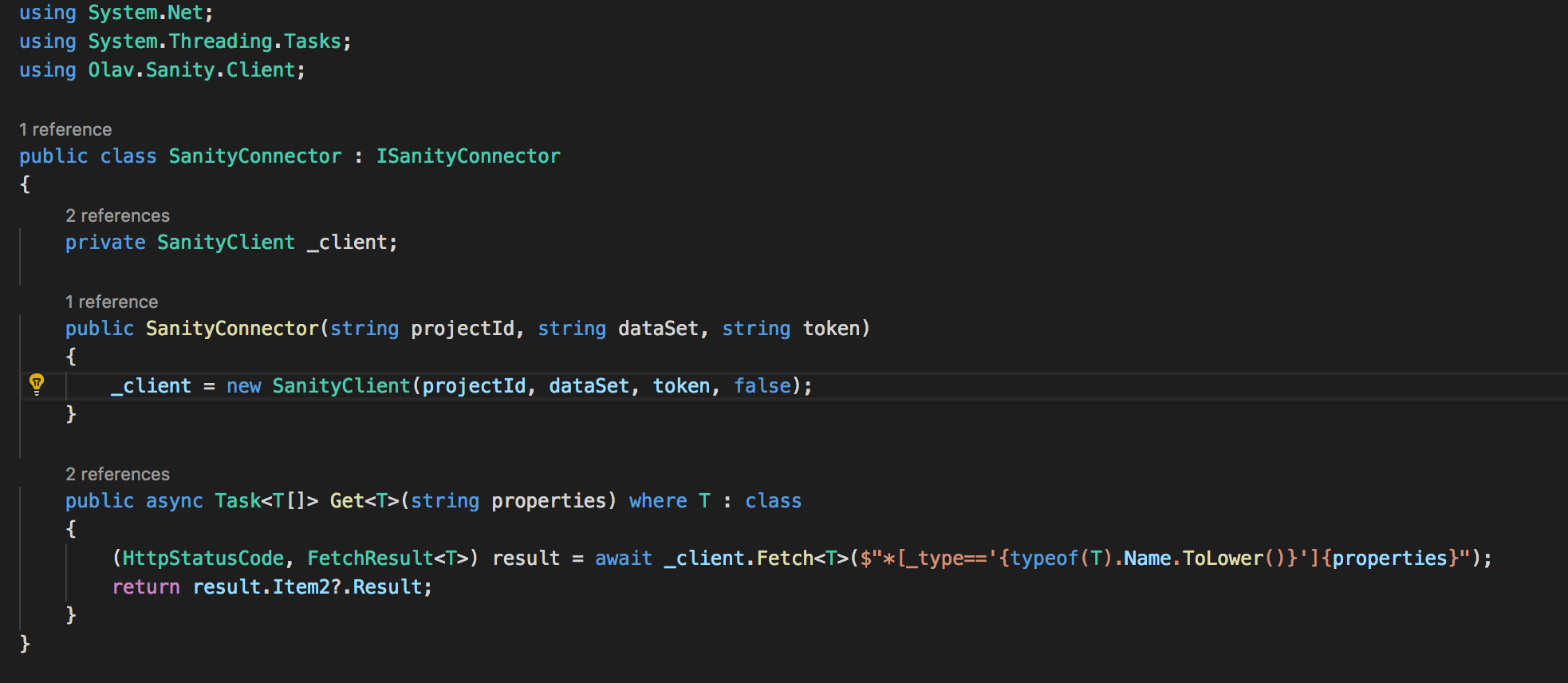Screen dimensions: 1568x683
Task: Show "1 reference" lens above the constructor
Action: tap(112, 302)
